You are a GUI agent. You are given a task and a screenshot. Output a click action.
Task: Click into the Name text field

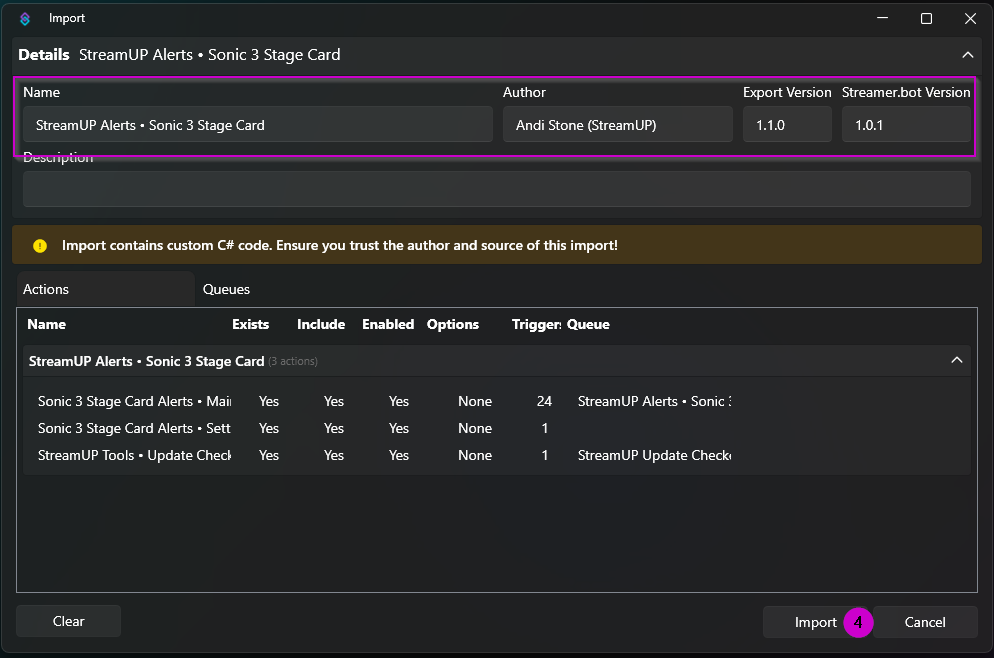(257, 125)
